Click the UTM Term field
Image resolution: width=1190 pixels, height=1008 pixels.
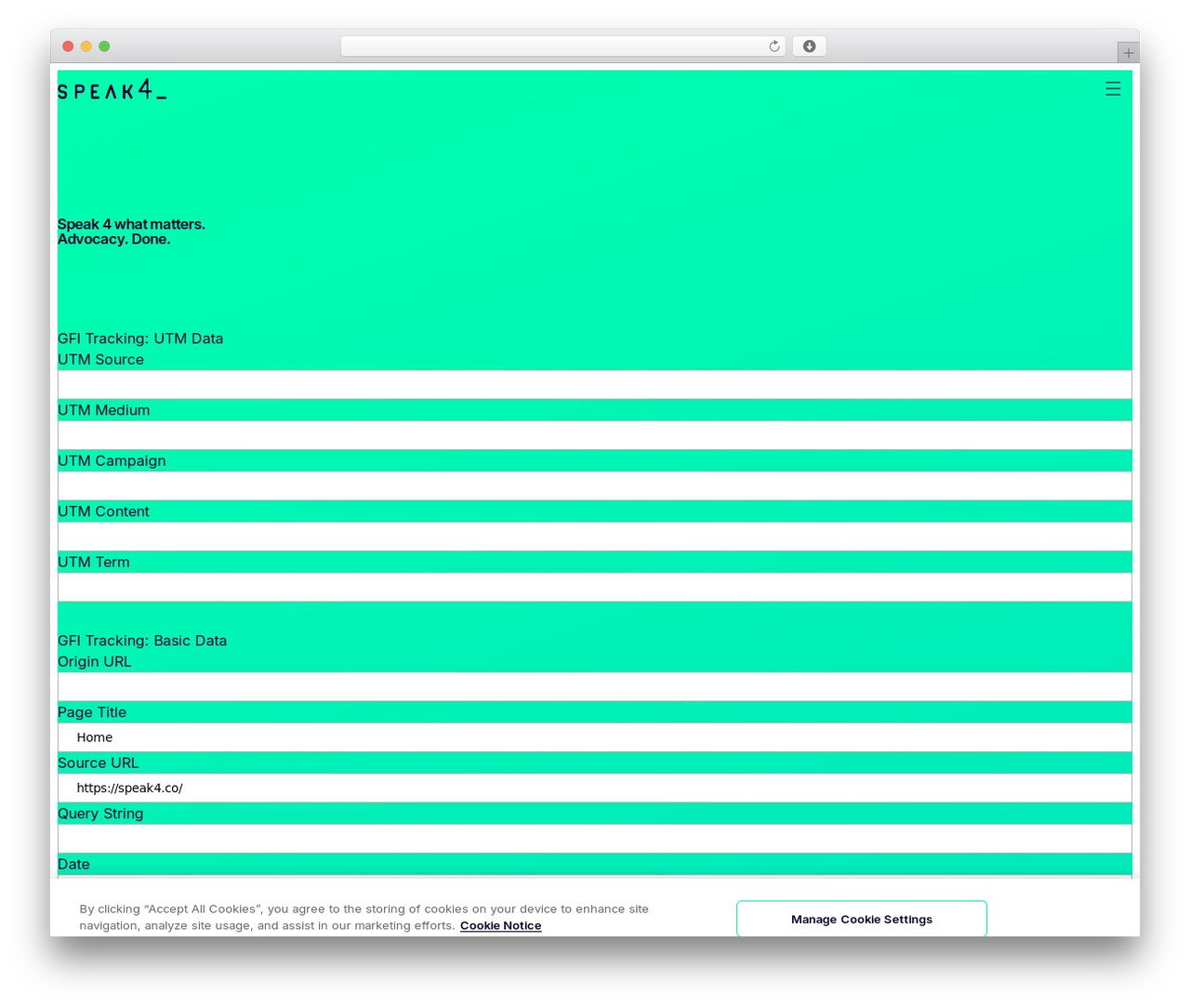click(595, 587)
